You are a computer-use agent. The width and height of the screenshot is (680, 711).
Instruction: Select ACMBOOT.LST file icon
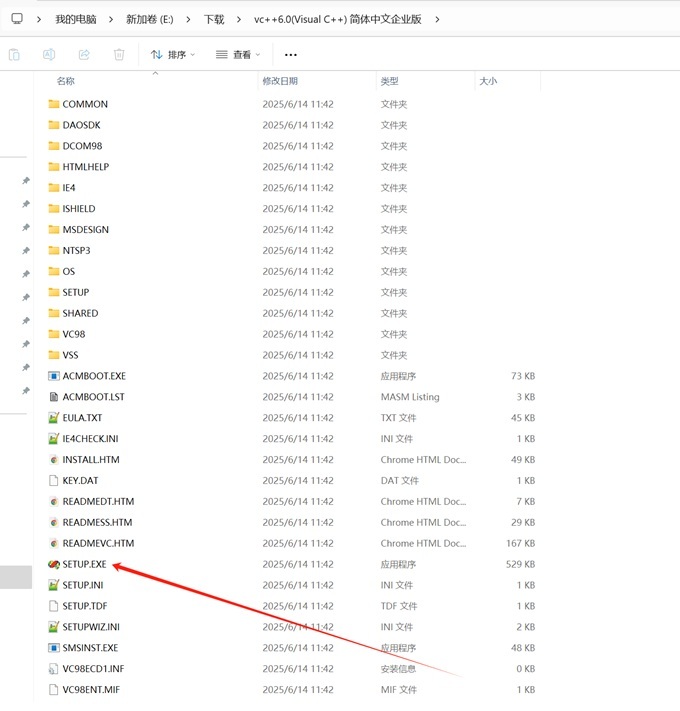[x=54, y=397]
